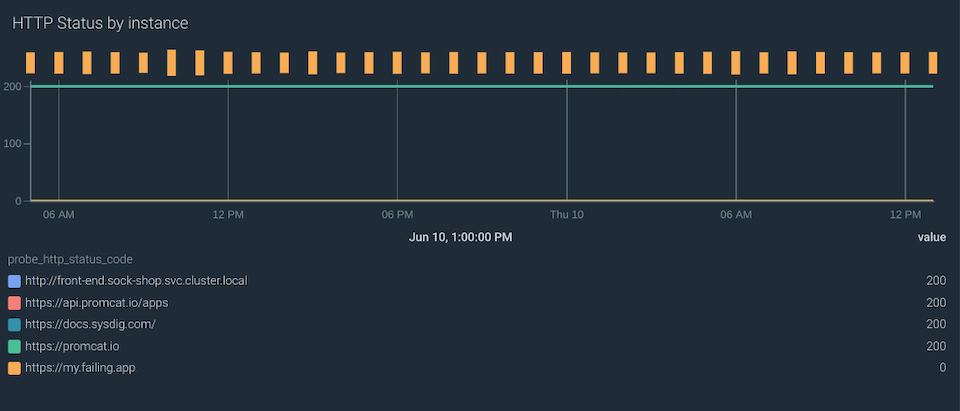
Task: Click the teal swatch for docs.sysdig.com
Action: [14, 325]
